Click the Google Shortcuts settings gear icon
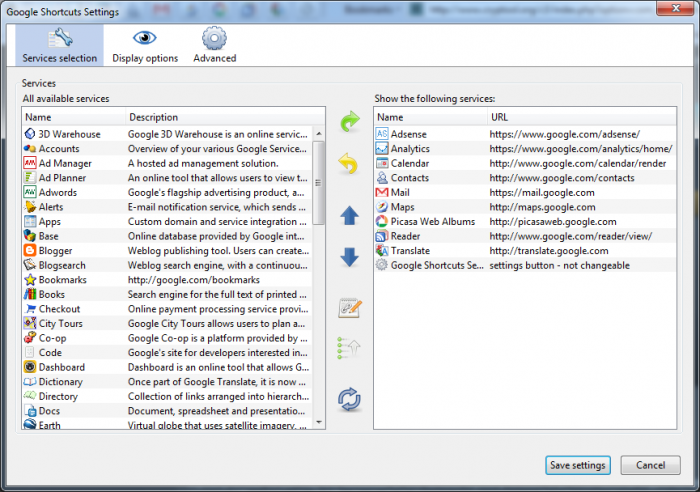The height and width of the screenshot is (492, 700). 382,265
